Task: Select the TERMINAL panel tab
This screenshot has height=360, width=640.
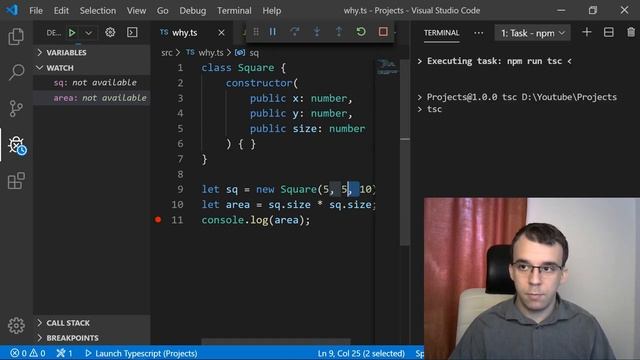Action: coord(441,33)
